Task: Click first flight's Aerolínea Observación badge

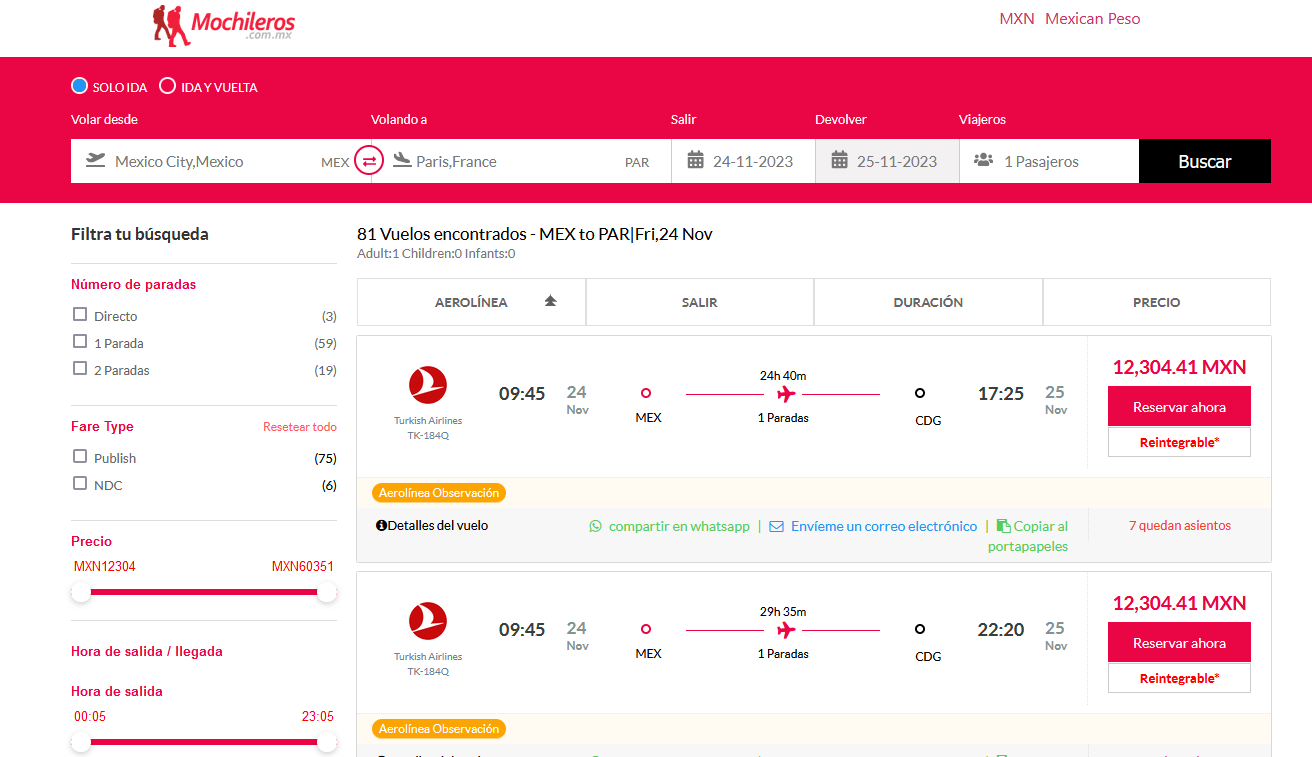Action: click(439, 493)
